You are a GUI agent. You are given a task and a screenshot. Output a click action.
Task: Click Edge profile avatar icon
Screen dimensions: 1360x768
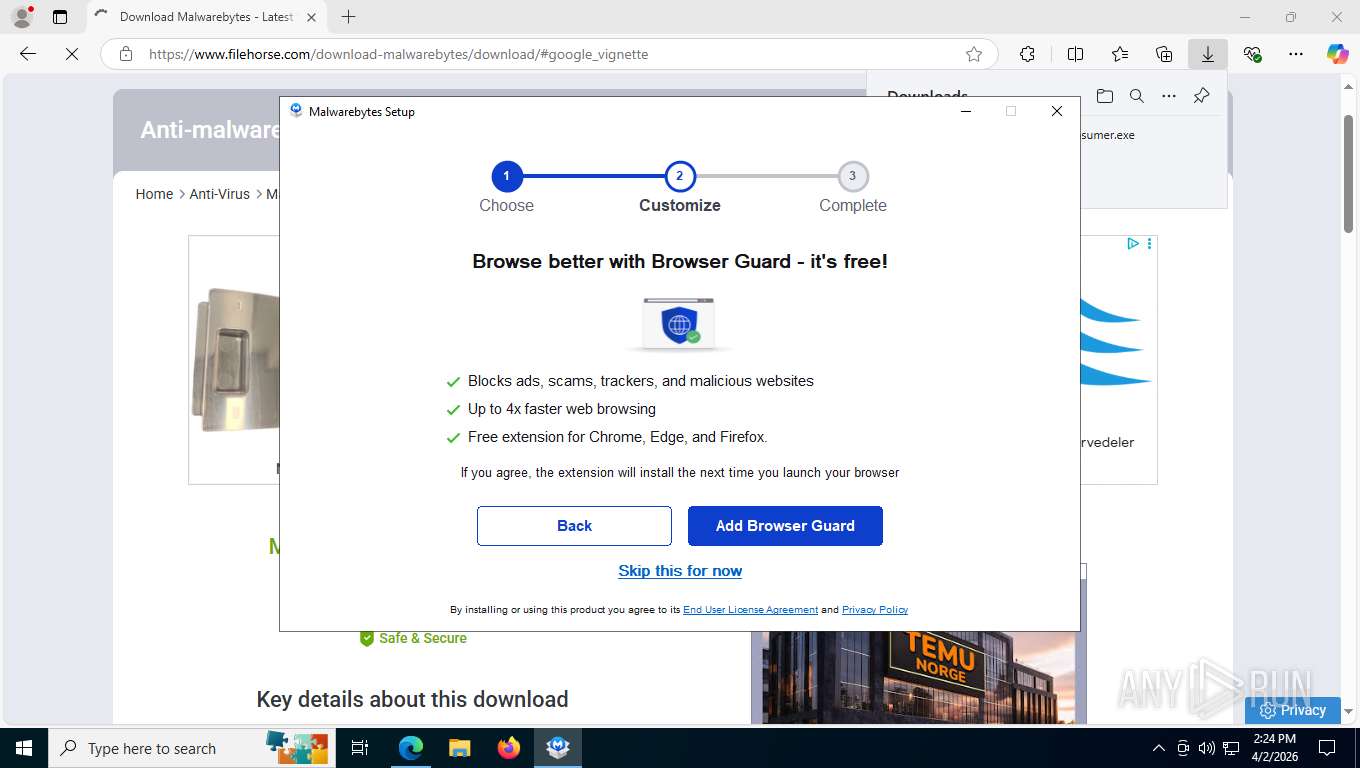22,17
